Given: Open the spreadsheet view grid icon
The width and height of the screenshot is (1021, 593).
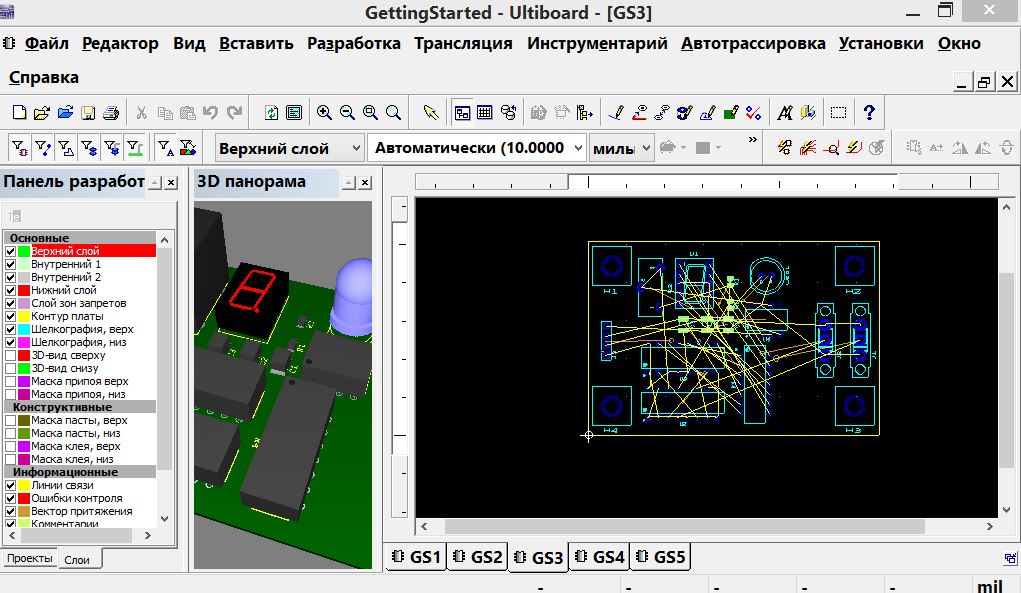Looking at the screenshot, I should point(484,113).
